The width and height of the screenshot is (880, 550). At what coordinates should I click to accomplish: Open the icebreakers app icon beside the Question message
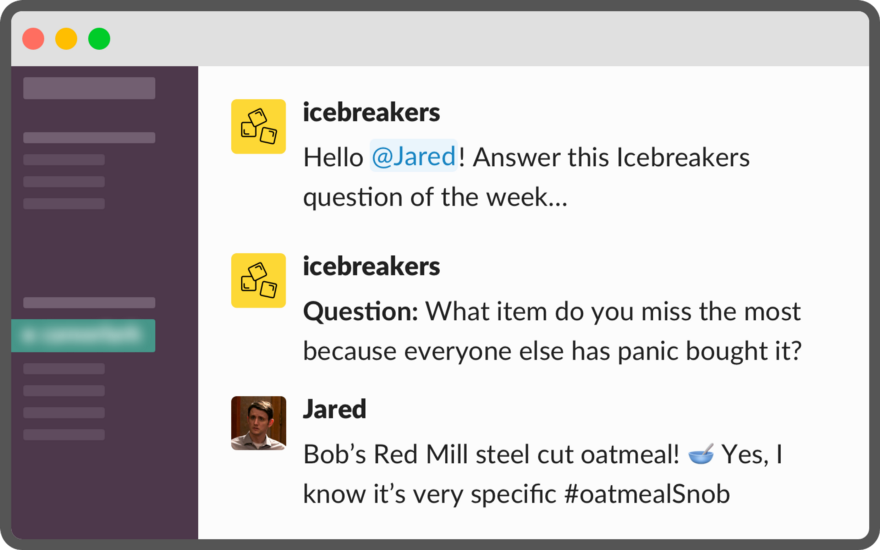tap(258, 280)
